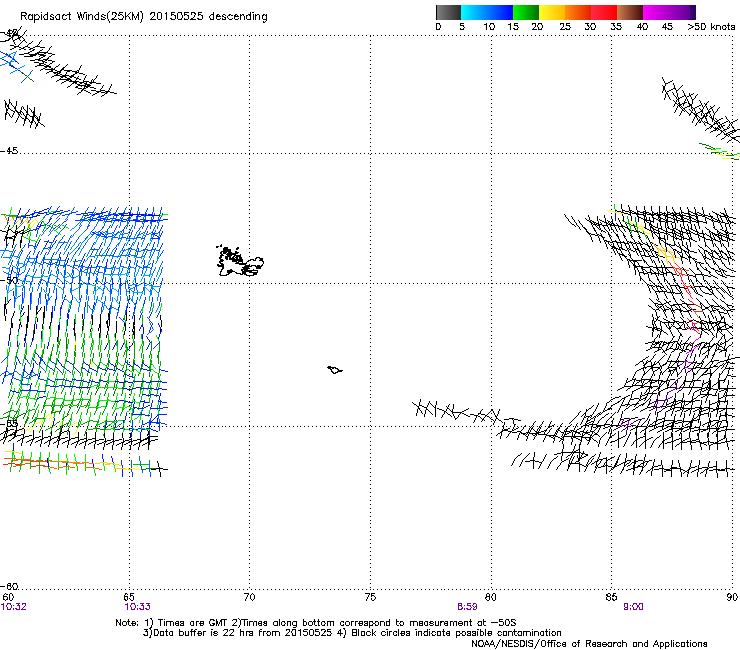Viewport: 740px width, 650px height.
Task: Click the small Heard Island outline
Action: [x=335, y=370]
